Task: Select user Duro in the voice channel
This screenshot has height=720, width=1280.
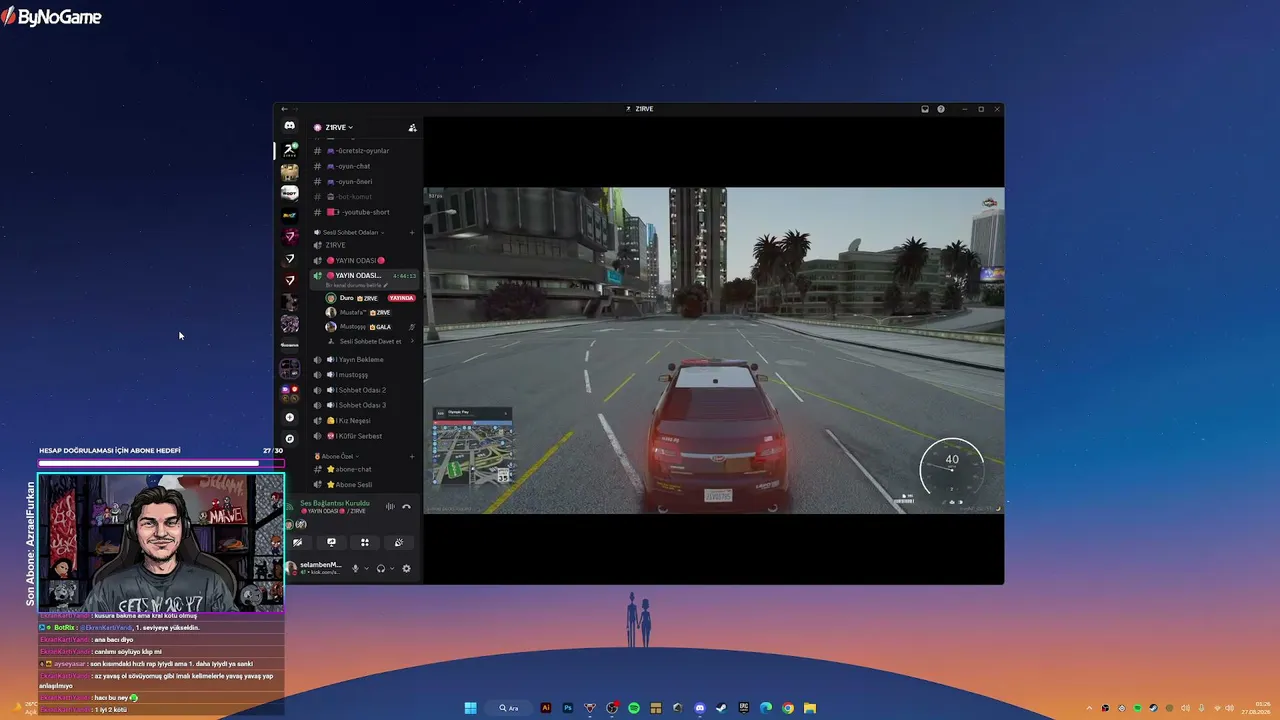Action: click(x=371, y=298)
